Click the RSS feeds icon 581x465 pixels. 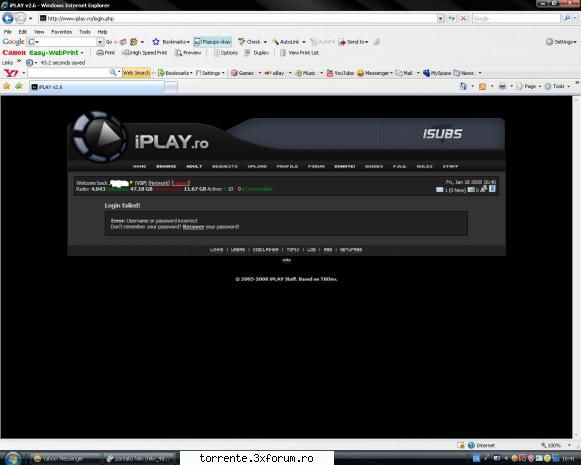(x=482, y=86)
